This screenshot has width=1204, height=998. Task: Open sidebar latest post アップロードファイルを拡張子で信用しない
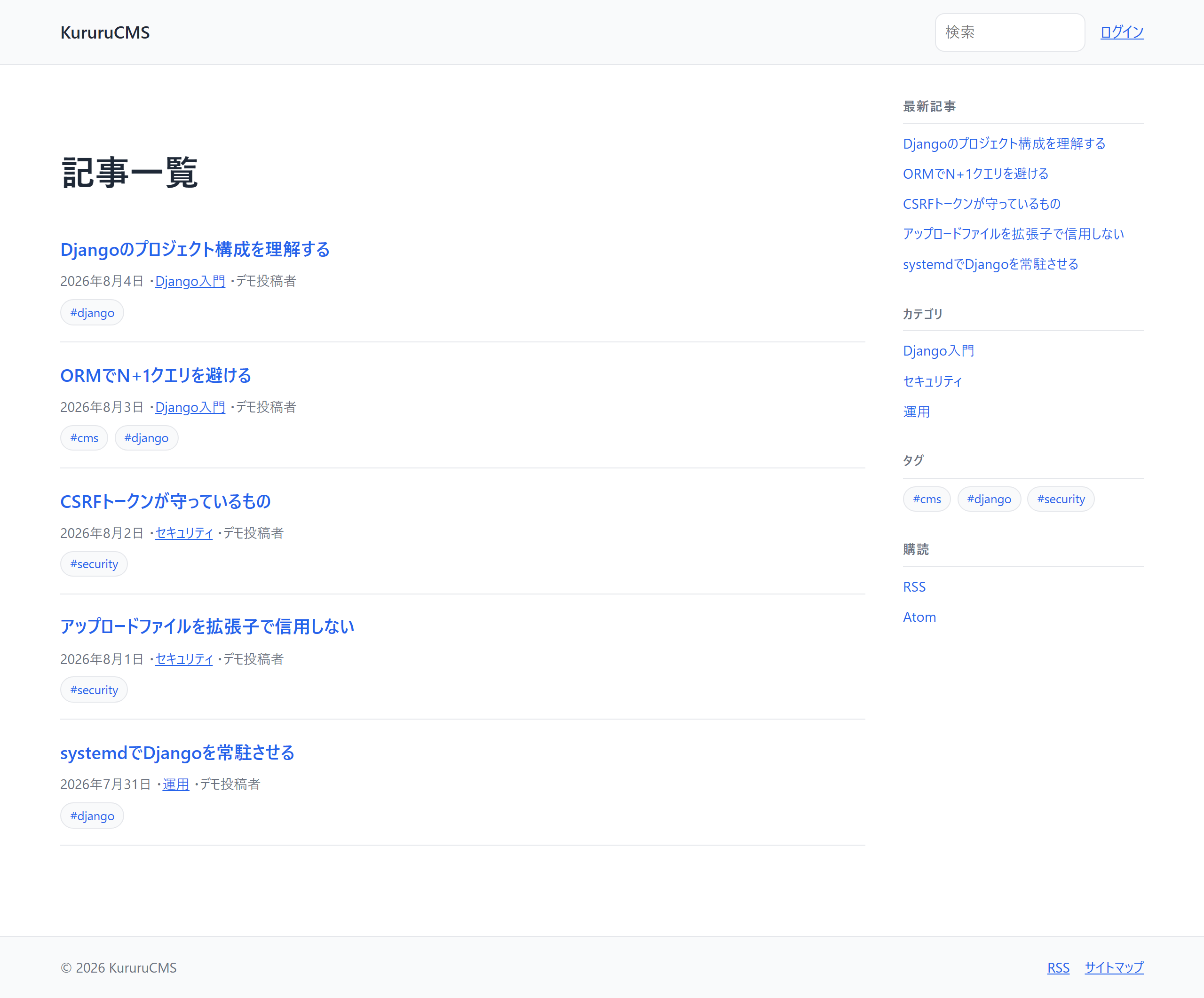(x=1014, y=234)
